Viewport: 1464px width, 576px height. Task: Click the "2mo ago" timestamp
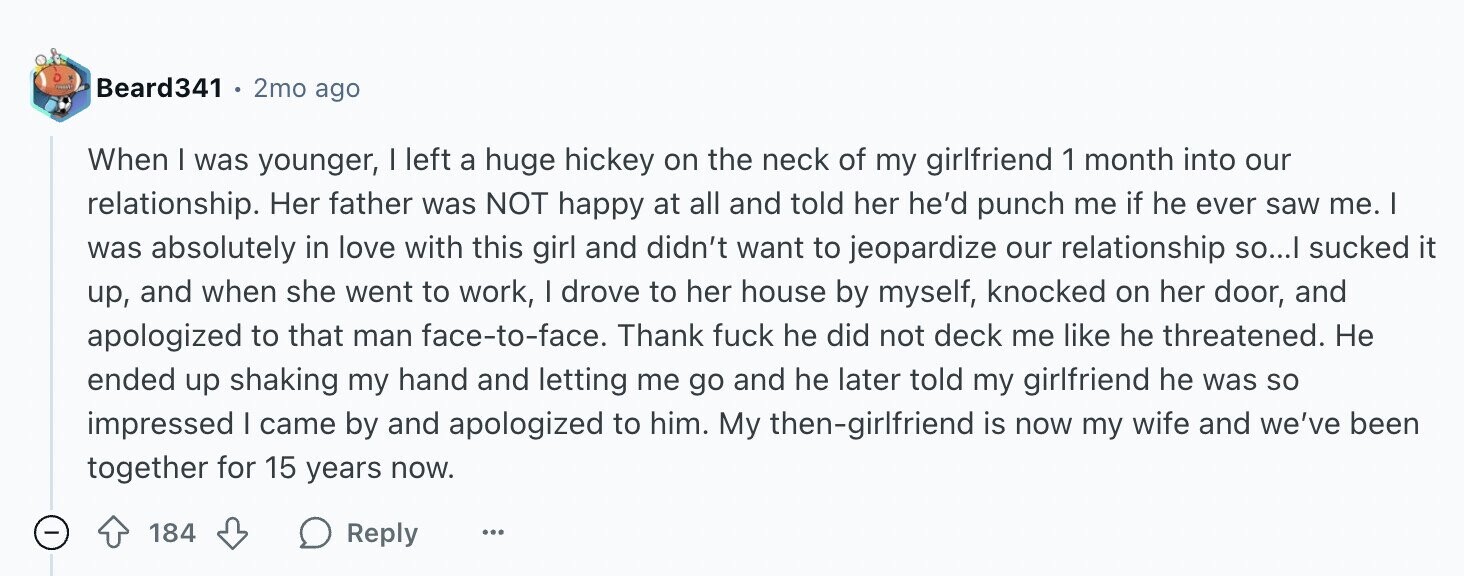point(306,88)
